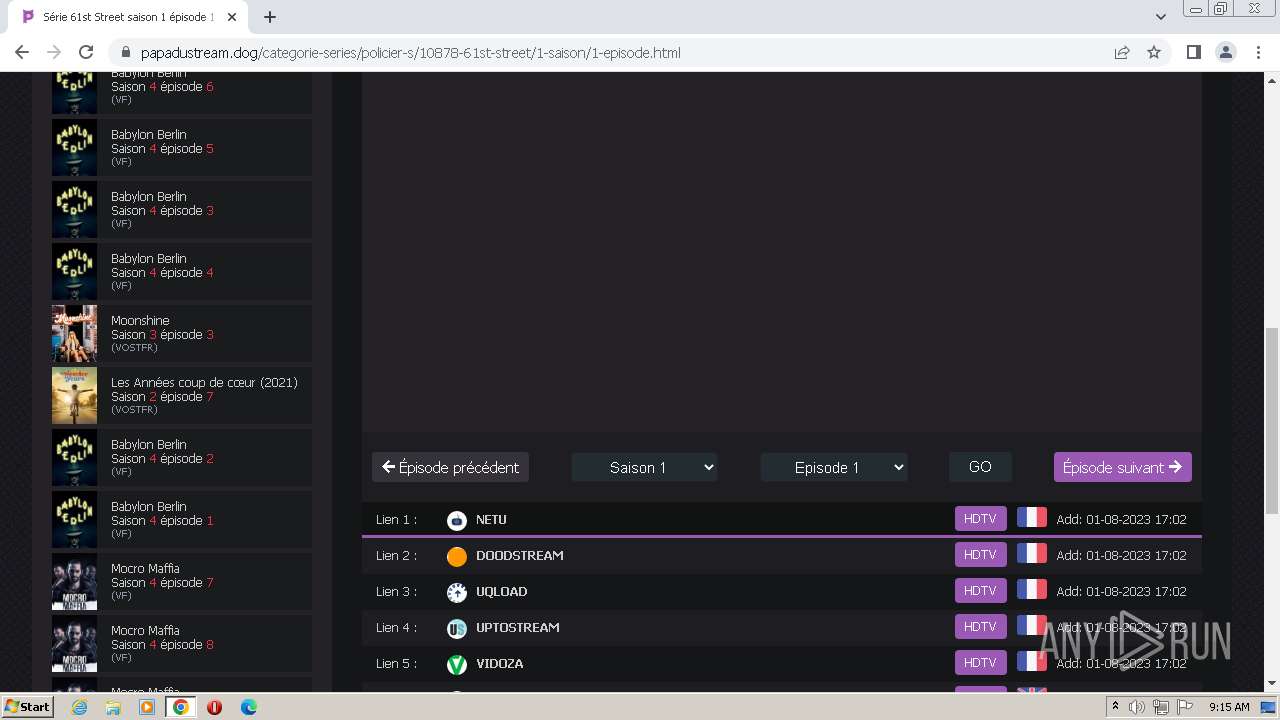The width and height of the screenshot is (1280, 720).
Task: Click the browser back arrow
Action: pyautogui.click(x=22, y=52)
